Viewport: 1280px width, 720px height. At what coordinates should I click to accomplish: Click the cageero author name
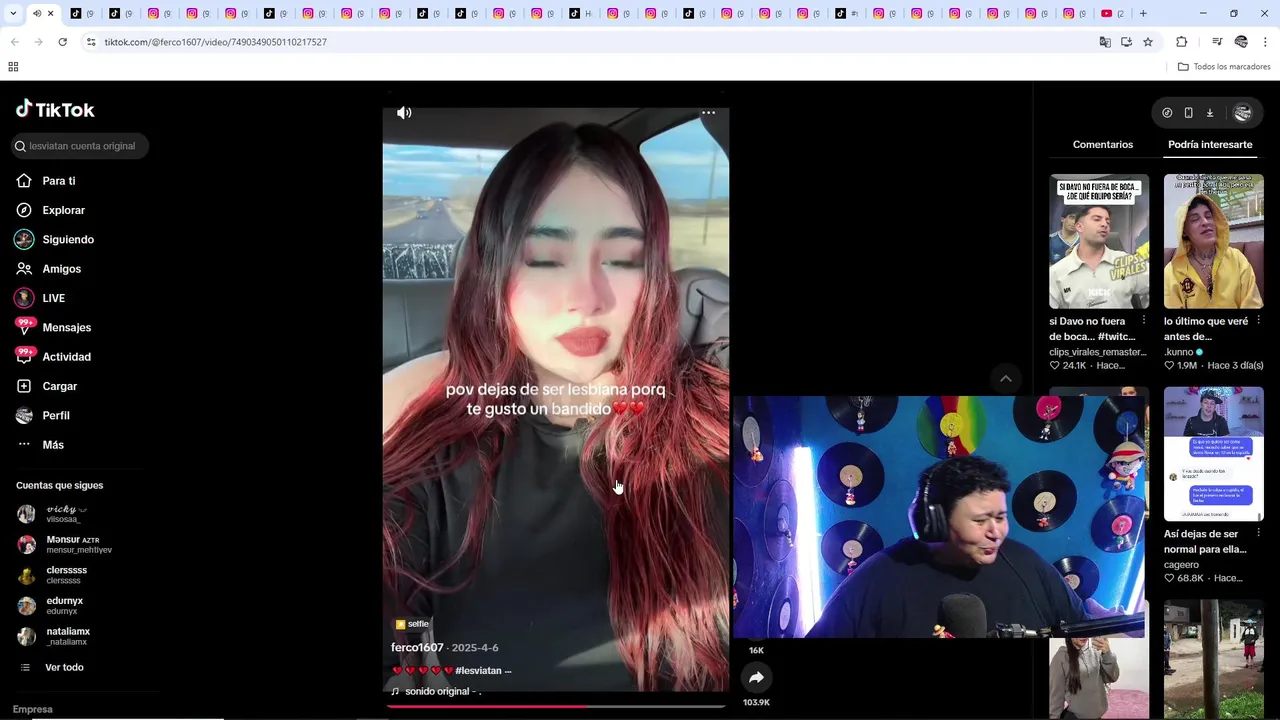(x=1181, y=565)
